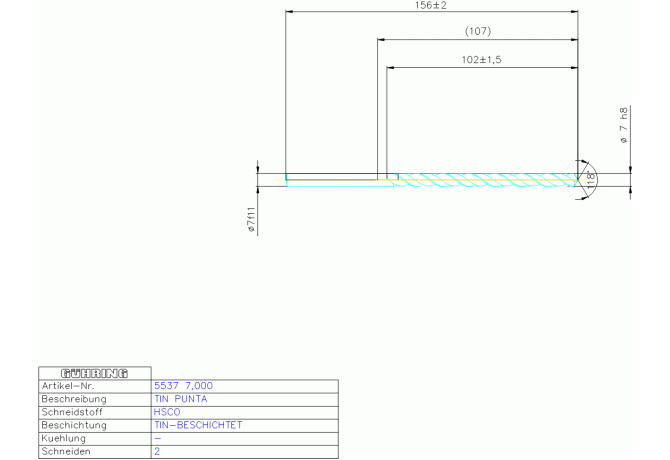Viewport: 670px width, 460px height.
Task: Click the 118° point angle label
Action: [591, 180]
